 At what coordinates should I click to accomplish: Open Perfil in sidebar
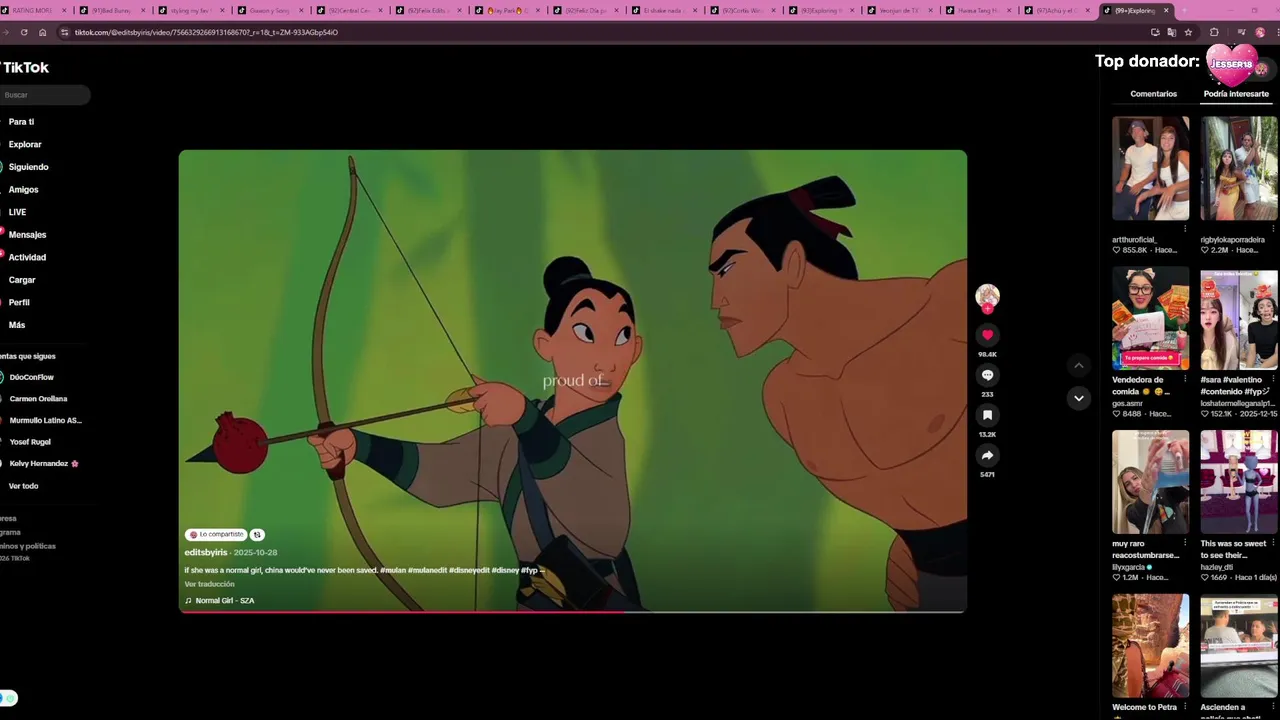(x=19, y=302)
